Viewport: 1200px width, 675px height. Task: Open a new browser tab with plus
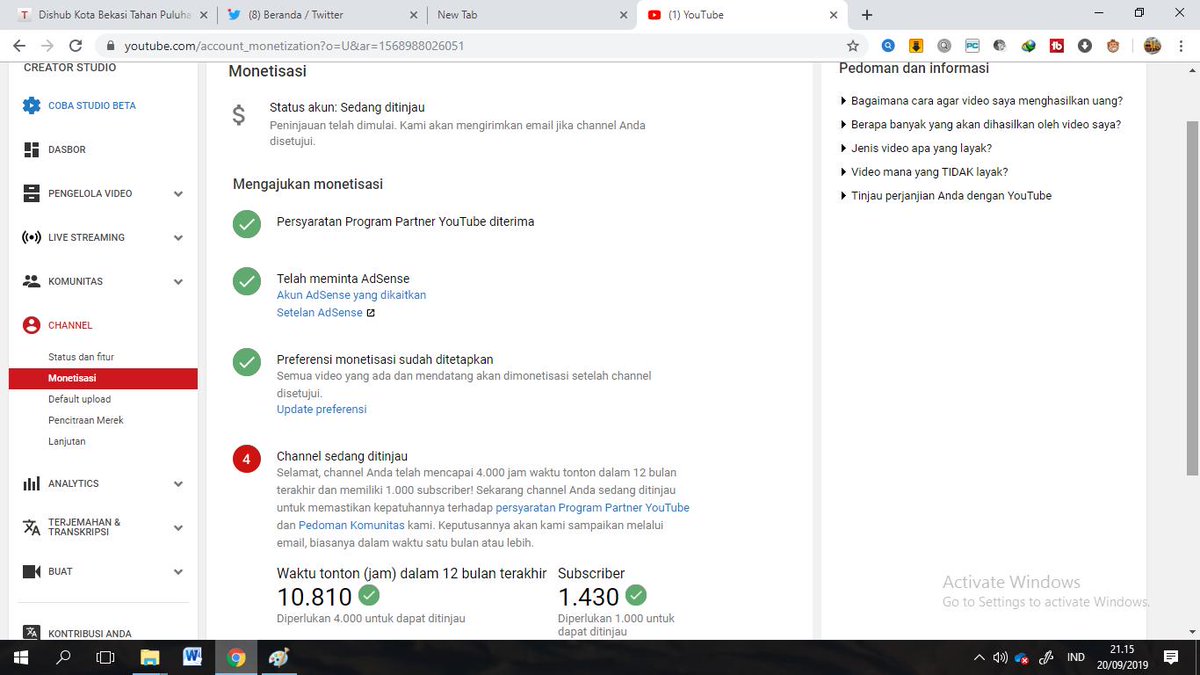[867, 15]
